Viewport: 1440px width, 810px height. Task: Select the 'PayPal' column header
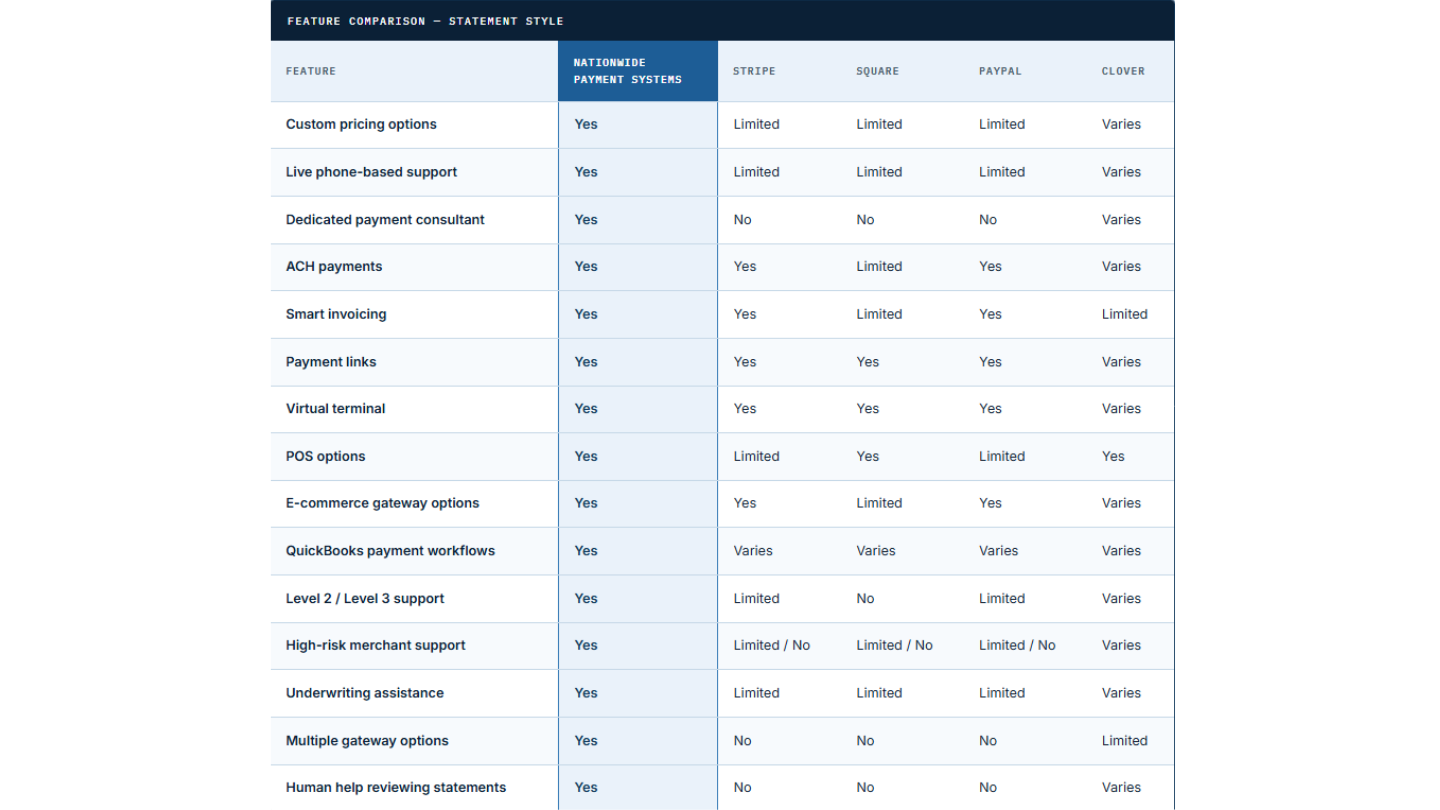(1000, 71)
